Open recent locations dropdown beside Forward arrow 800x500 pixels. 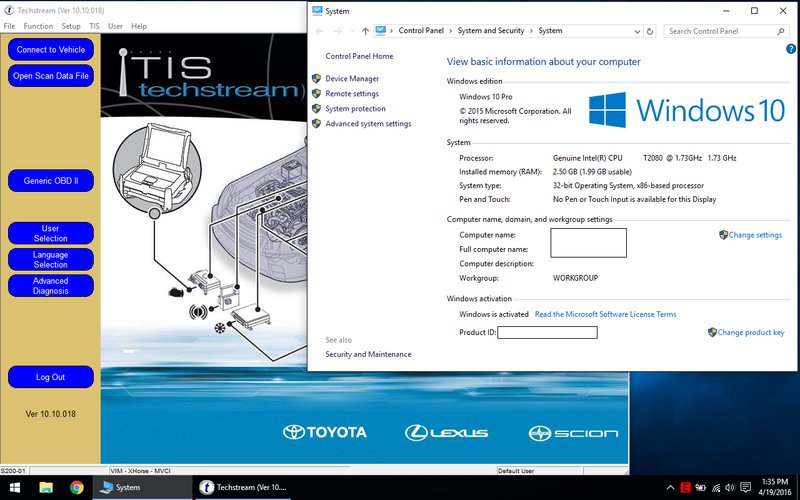pos(353,31)
